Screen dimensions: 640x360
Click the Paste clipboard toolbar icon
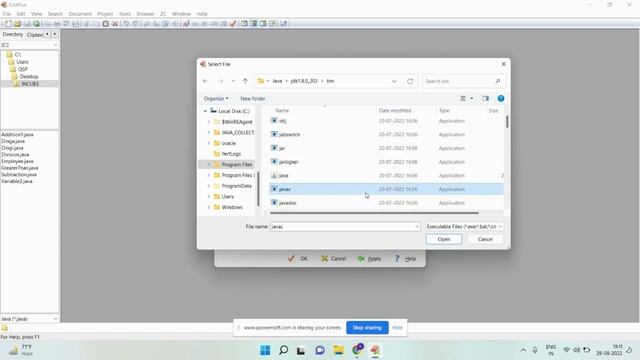105,24
